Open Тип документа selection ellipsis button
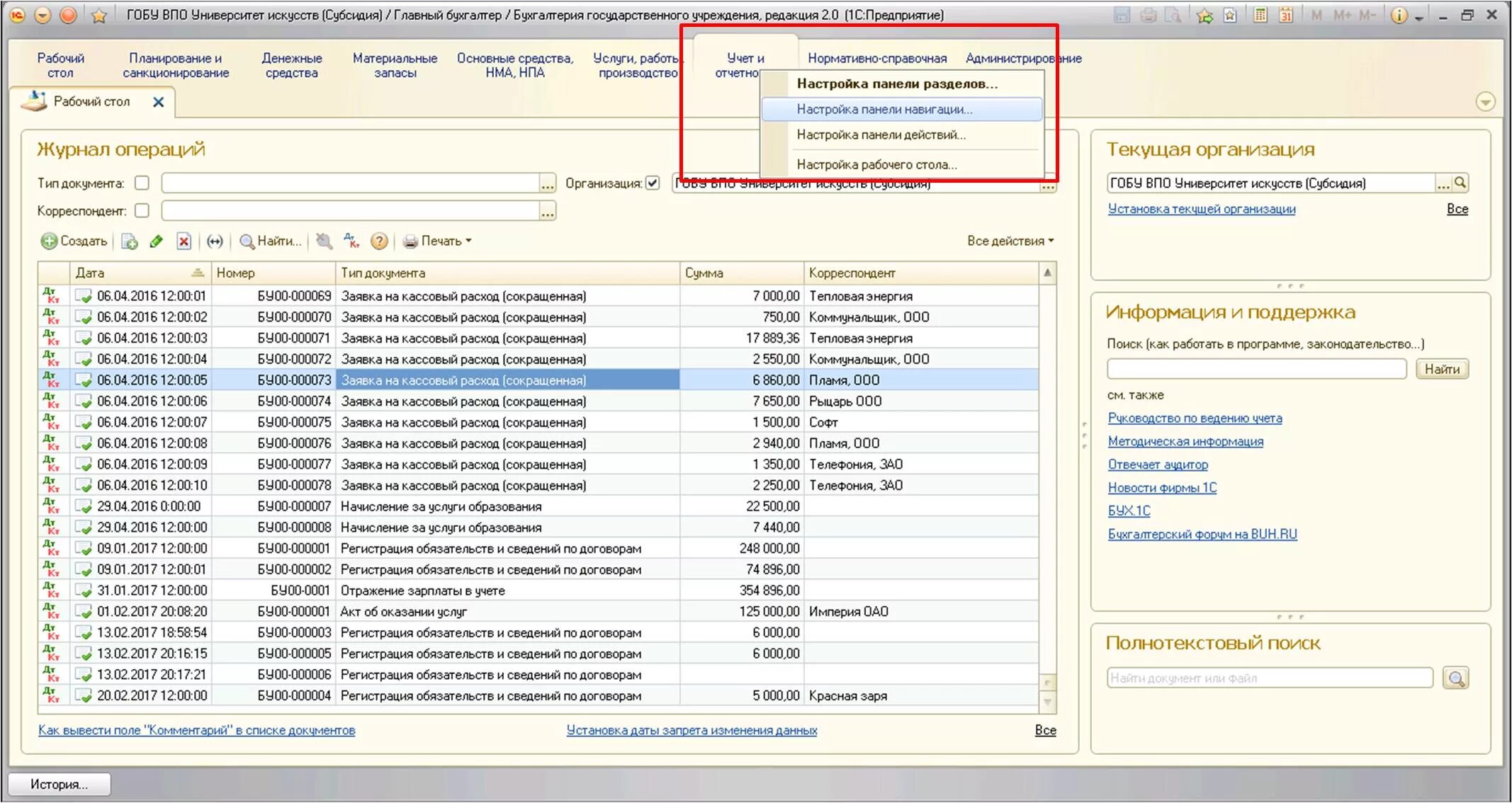 [547, 184]
